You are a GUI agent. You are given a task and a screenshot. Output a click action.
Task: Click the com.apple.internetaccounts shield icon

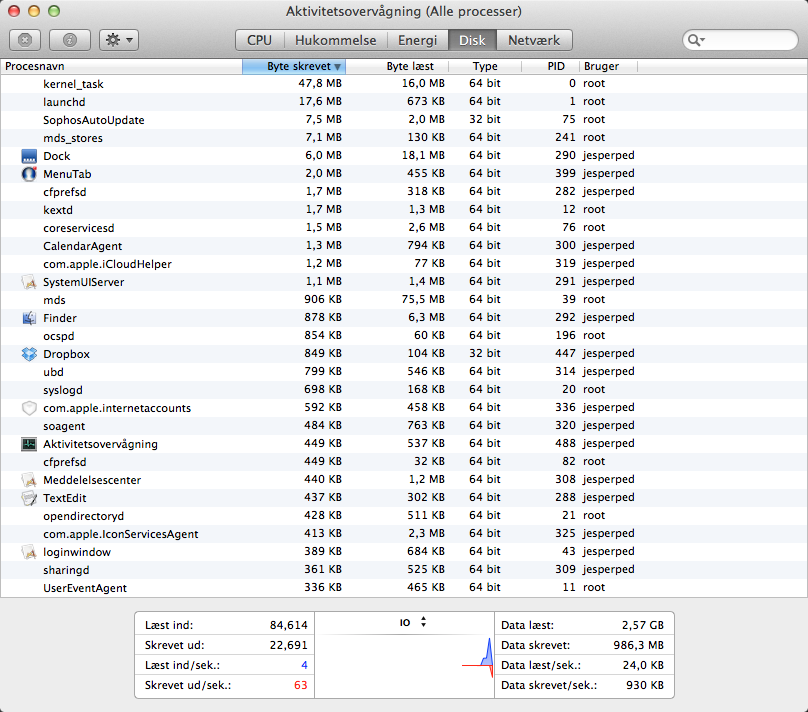[x=29, y=408]
